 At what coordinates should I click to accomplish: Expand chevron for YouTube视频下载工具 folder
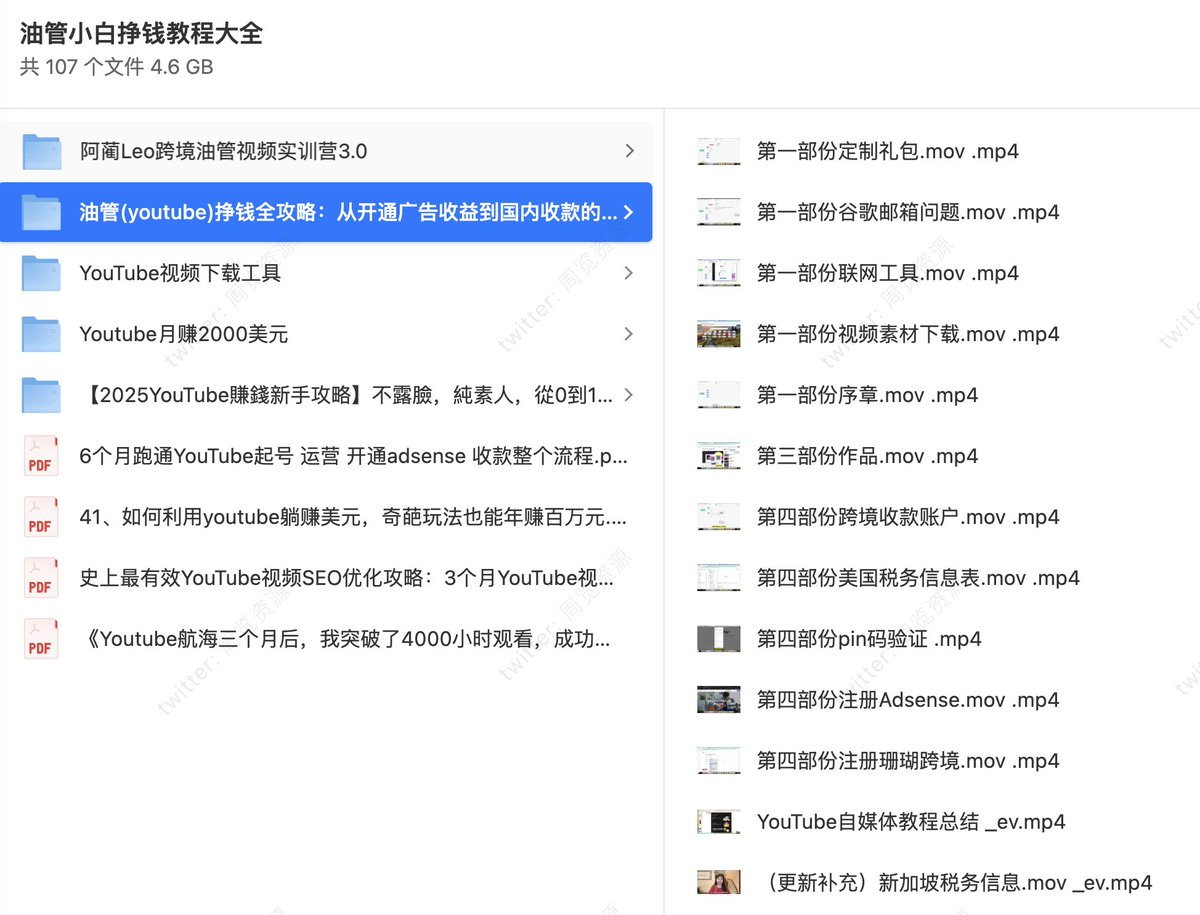click(629, 273)
